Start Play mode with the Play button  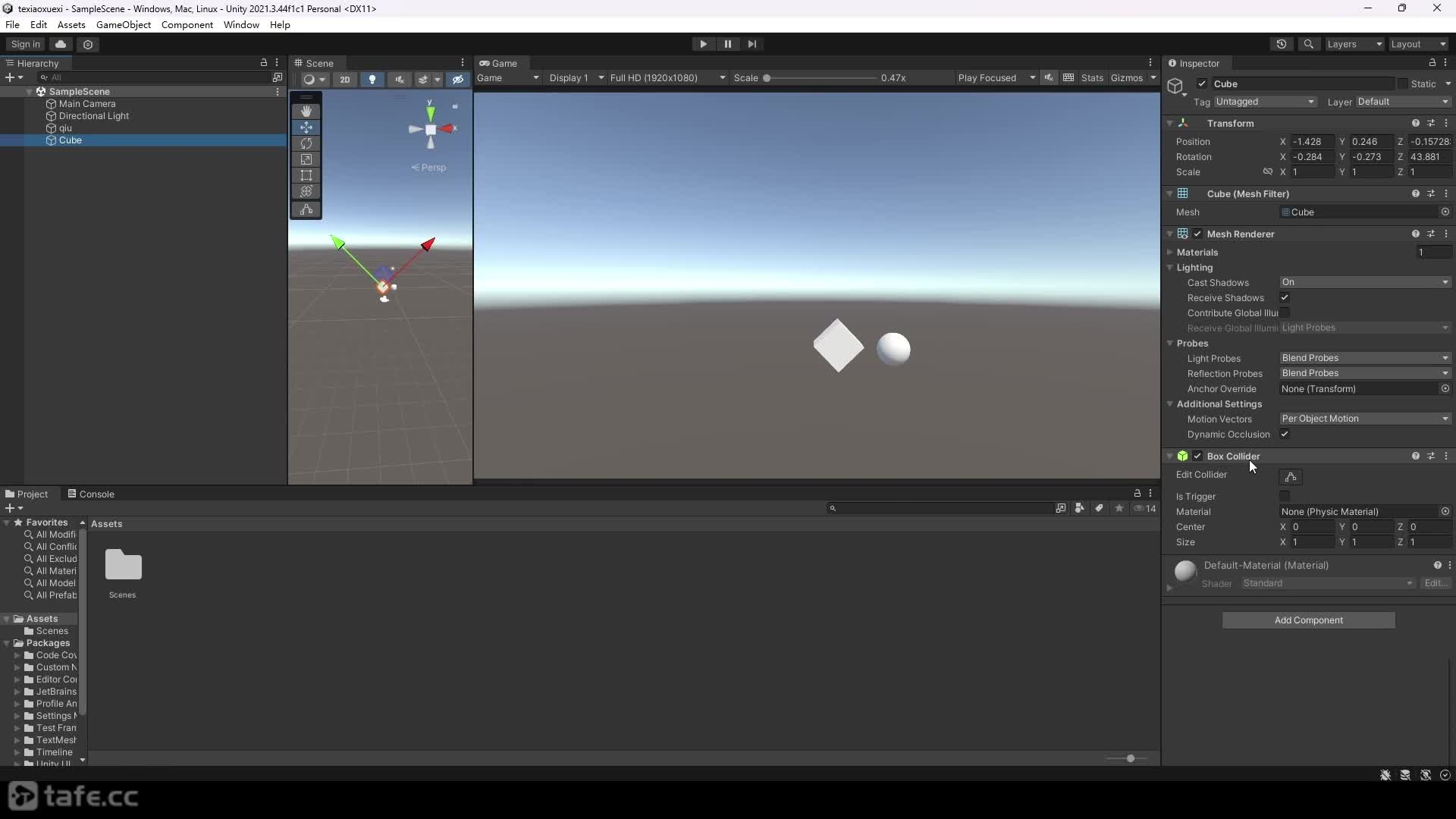coord(703,44)
